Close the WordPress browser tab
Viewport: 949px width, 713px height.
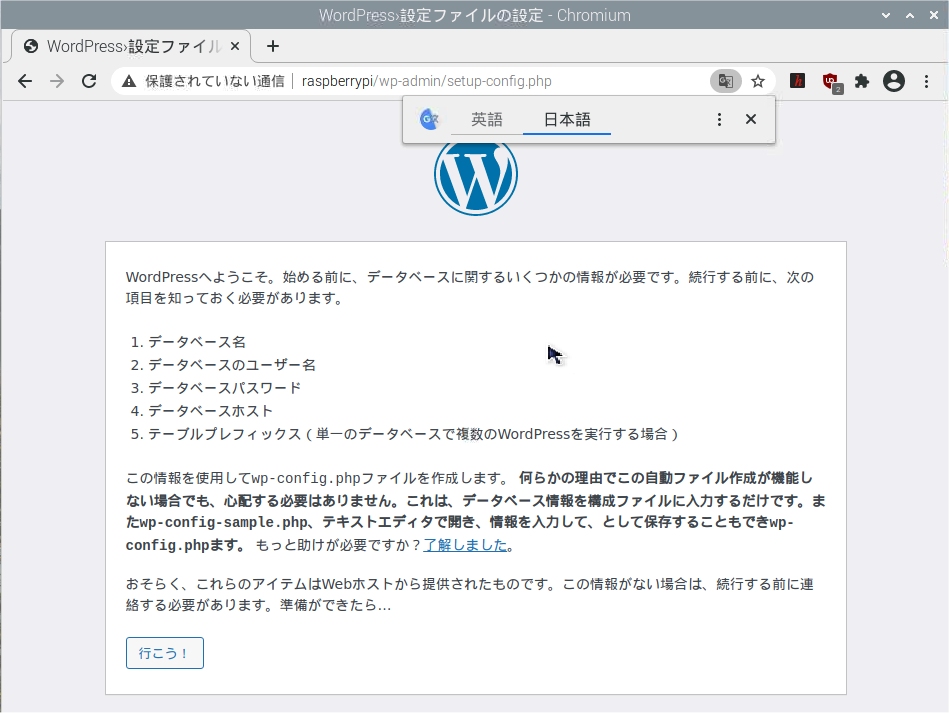[x=235, y=46]
